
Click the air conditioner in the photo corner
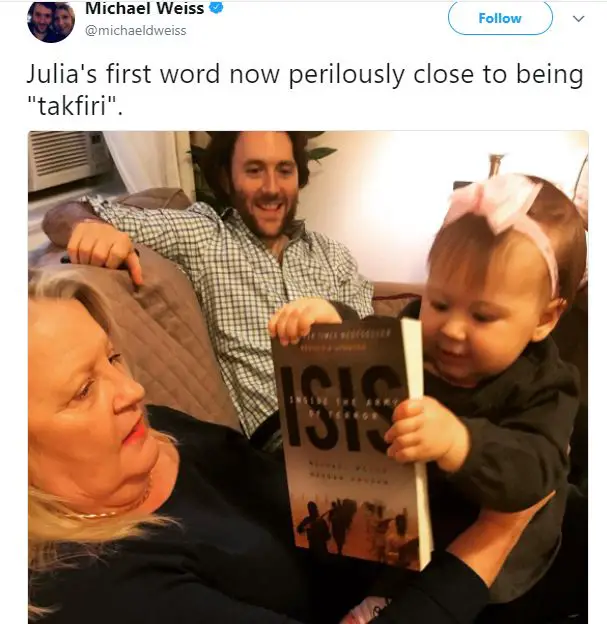(66, 159)
